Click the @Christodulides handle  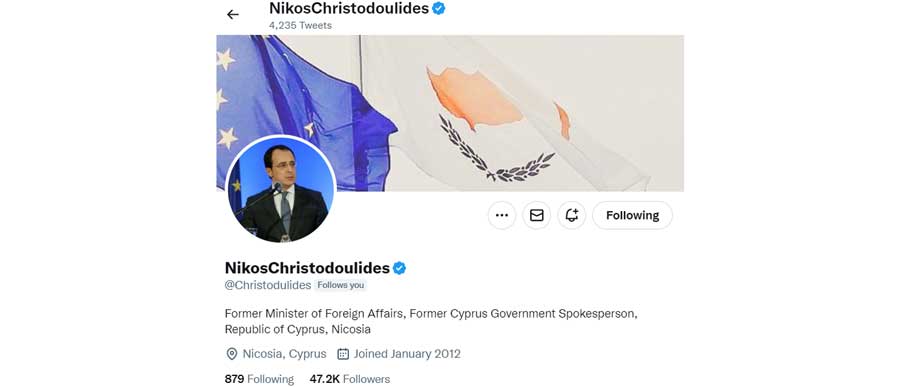tap(267, 285)
